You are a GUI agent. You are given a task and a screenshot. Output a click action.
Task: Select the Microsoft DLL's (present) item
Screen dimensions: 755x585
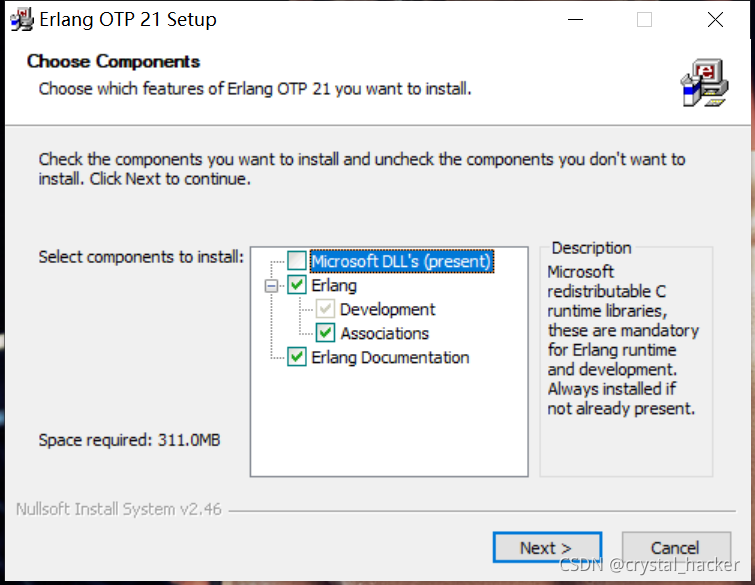tap(401, 261)
